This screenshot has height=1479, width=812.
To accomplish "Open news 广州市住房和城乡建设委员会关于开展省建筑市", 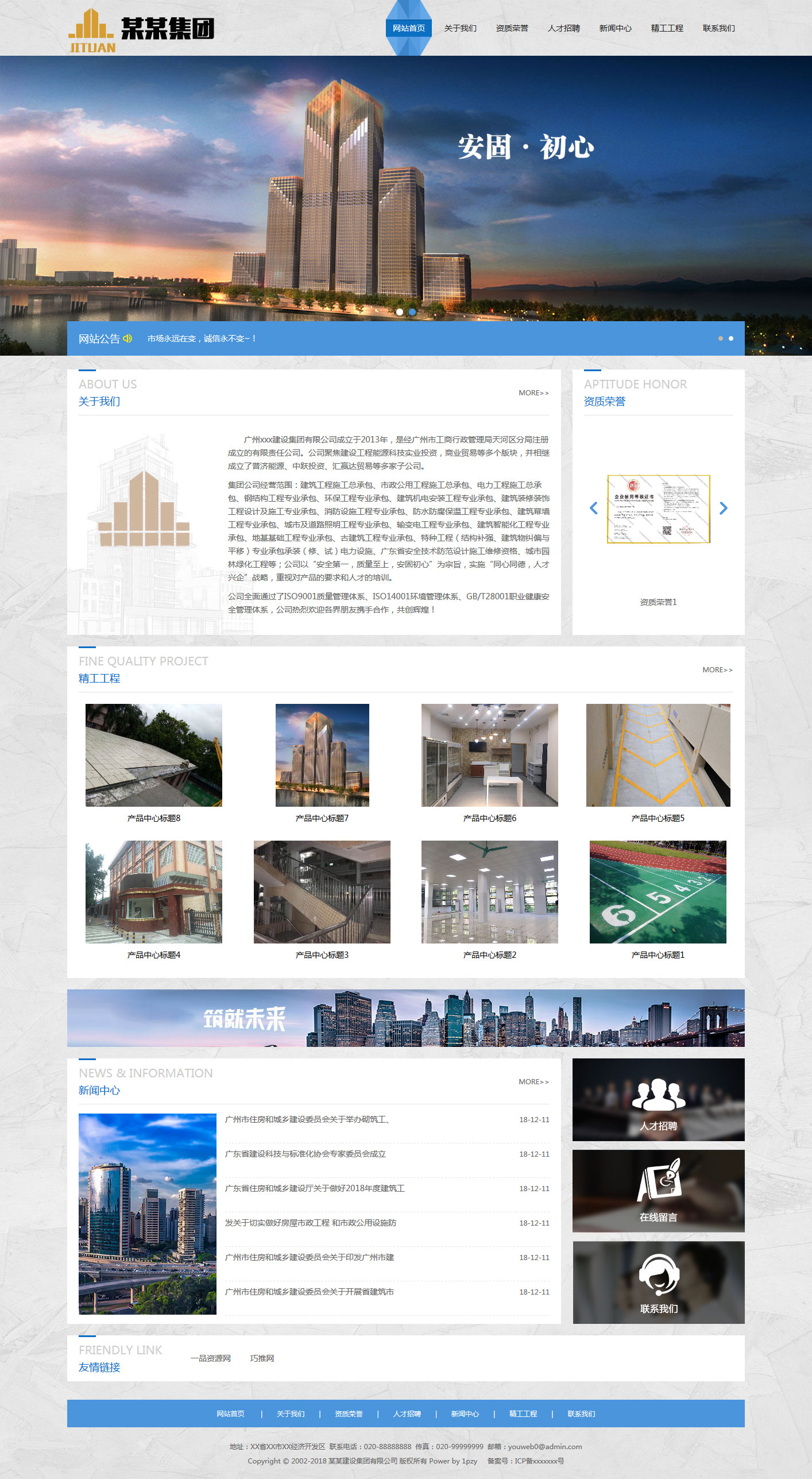I will click(310, 1292).
